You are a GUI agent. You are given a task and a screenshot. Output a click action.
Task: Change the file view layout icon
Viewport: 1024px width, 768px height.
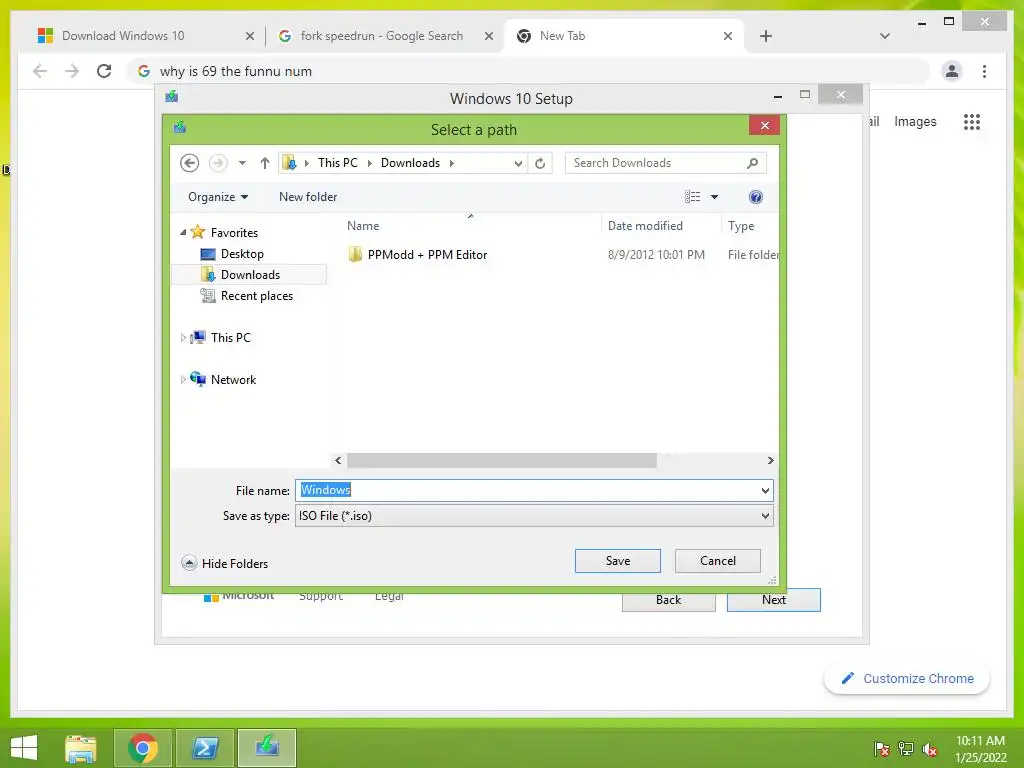point(692,197)
